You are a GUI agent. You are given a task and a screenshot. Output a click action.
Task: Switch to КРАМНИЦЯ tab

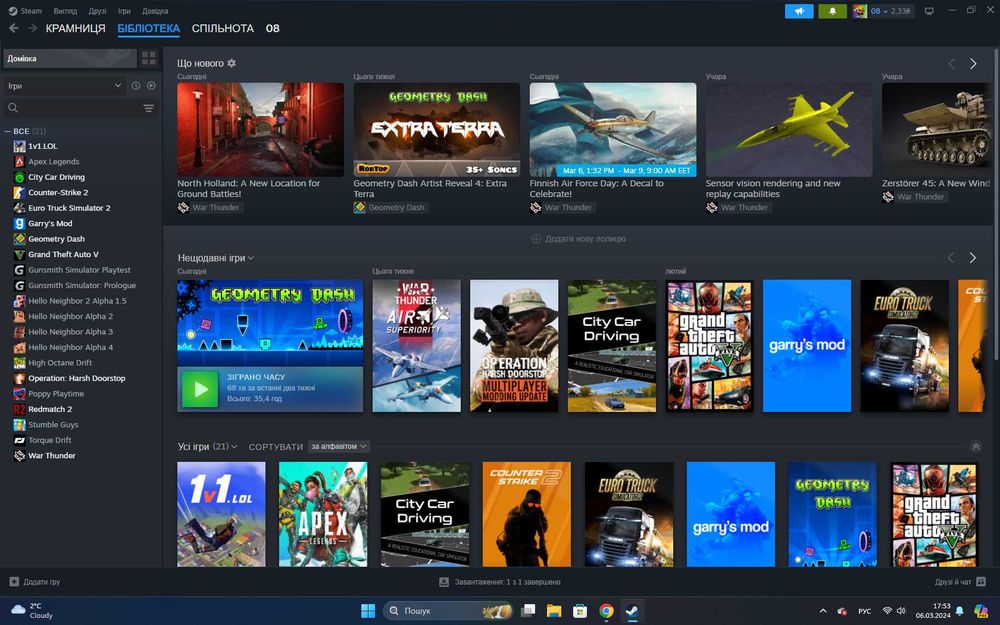click(x=75, y=28)
